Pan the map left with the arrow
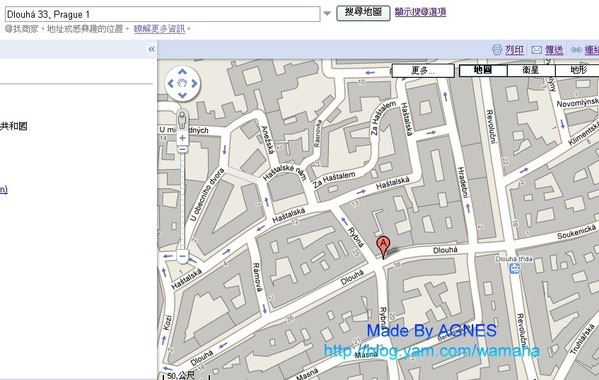The image size is (599, 380). [171, 83]
